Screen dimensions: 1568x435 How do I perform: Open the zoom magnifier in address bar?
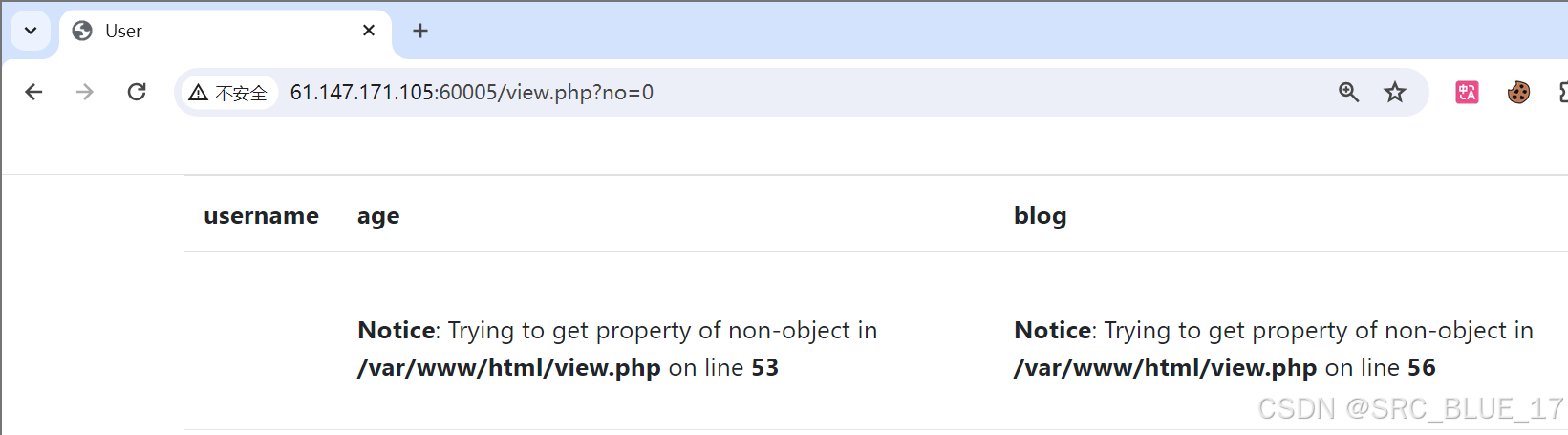tap(1348, 92)
